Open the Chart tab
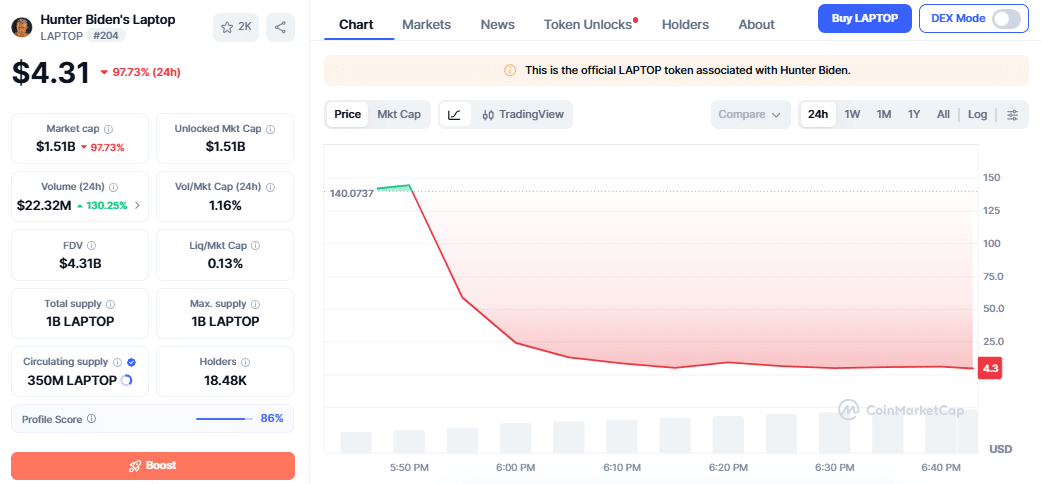Viewport: 1041px width, 484px height. (x=357, y=25)
